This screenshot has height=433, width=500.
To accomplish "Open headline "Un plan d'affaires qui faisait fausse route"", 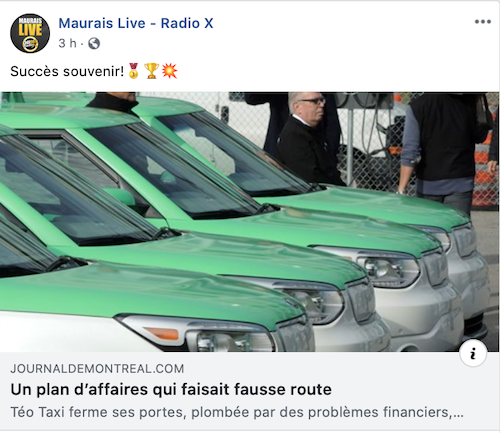I will (171, 389).
